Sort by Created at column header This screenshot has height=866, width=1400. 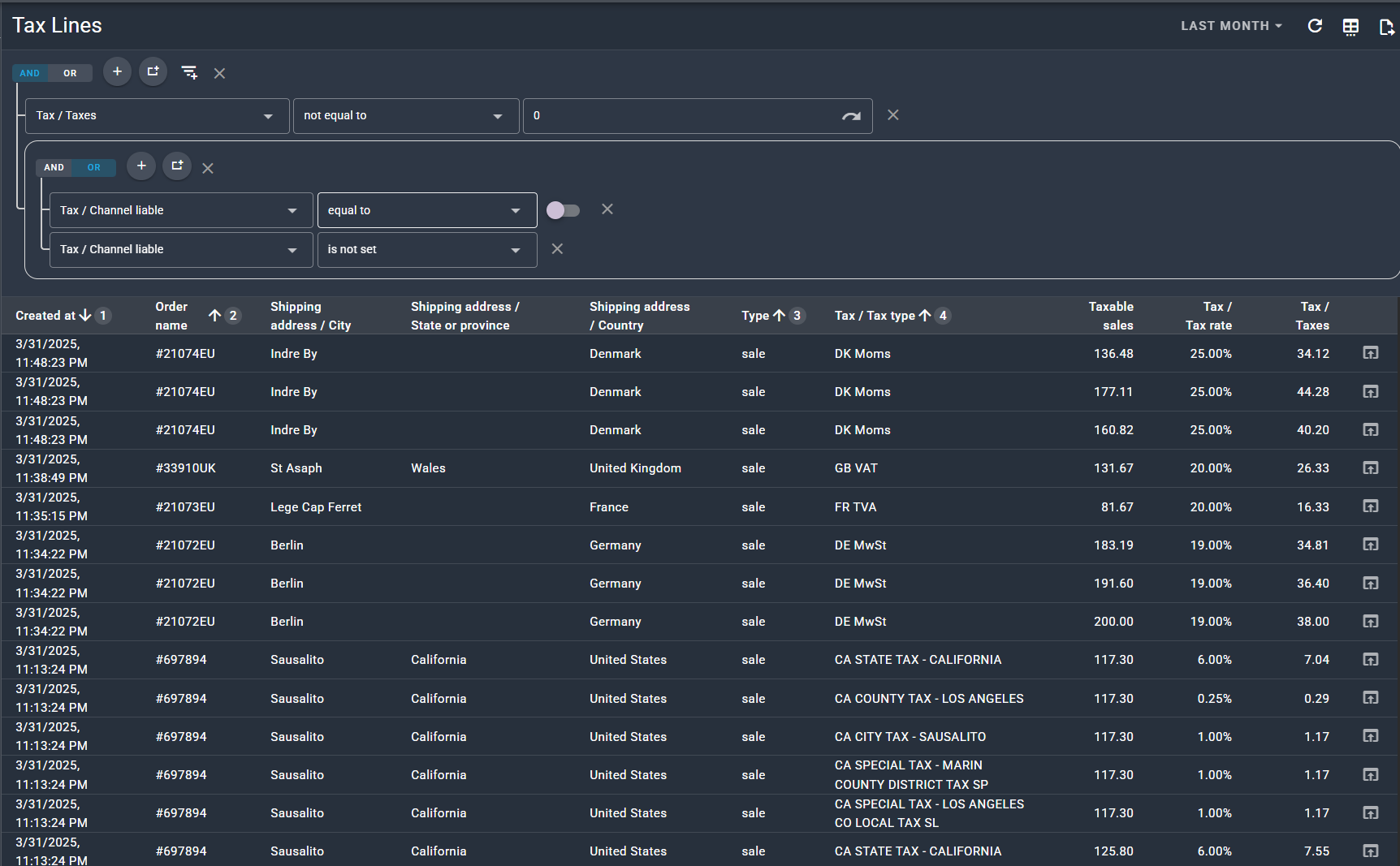point(45,316)
